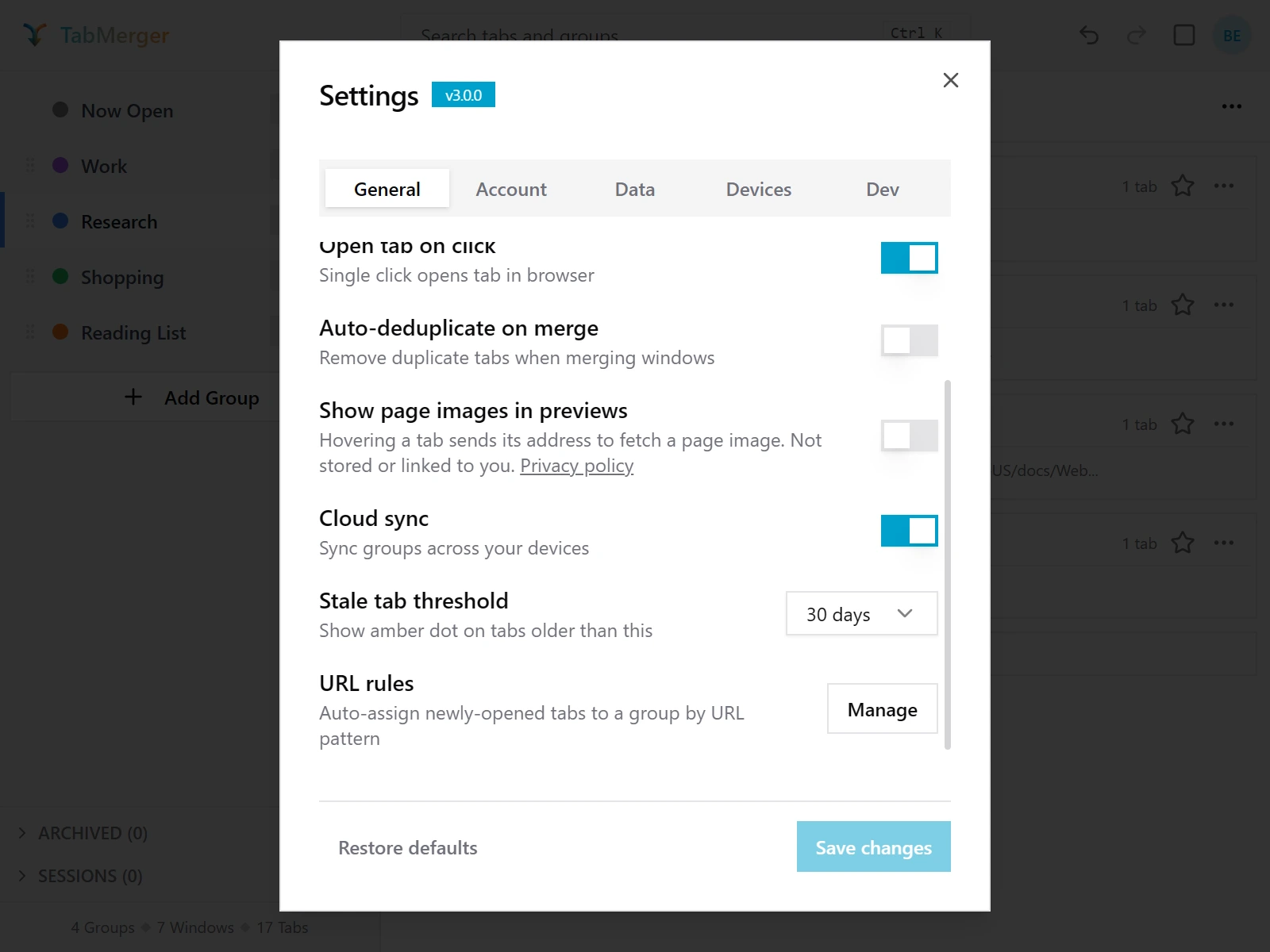The height and width of the screenshot is (952, 1270).
Task: Select the Research group
Action: (x=119, y=221)
